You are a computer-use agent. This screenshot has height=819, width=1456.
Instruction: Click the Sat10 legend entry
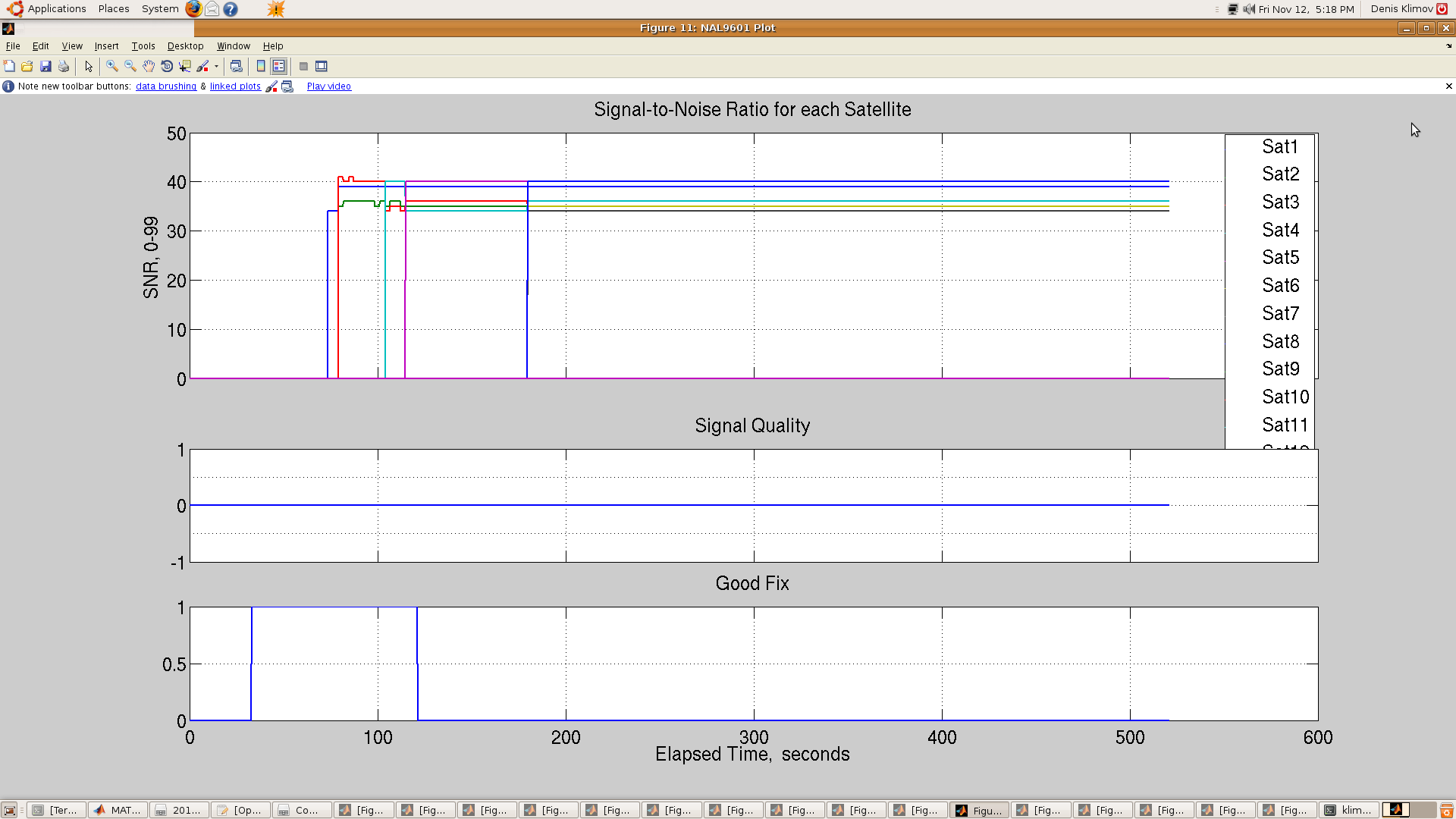click(x=1285, y=397)
